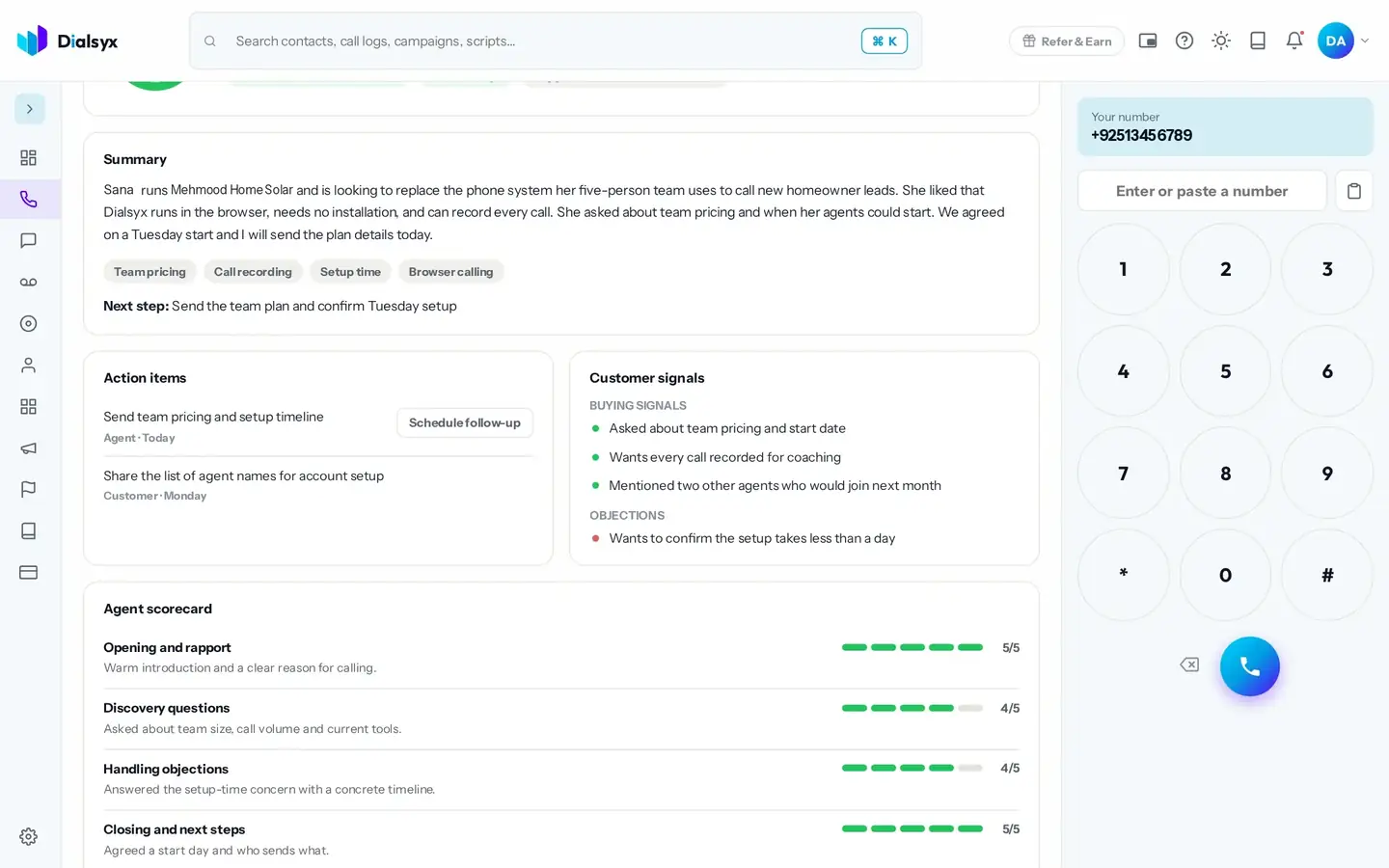Open the book icon in the top header
This screenshot has width=1389, height=868.
(x=1258, y=41)
